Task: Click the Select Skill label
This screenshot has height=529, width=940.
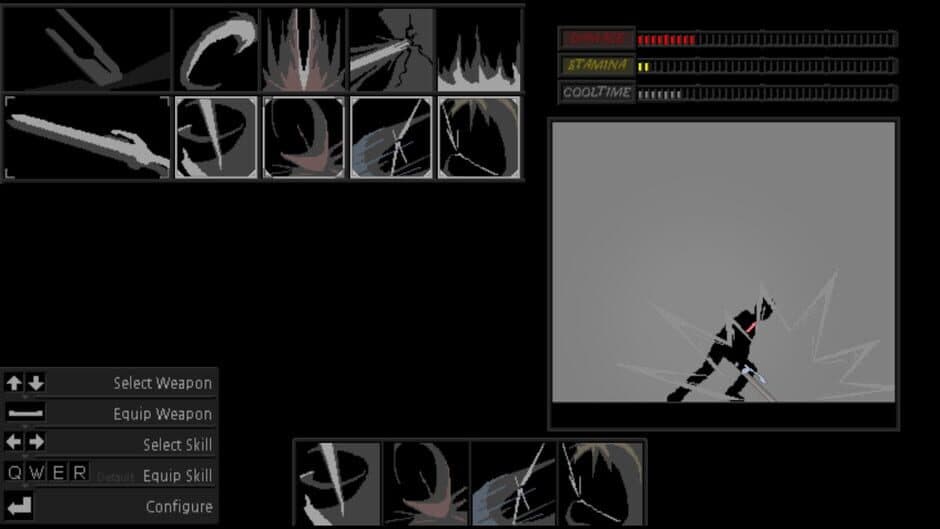Action: tap(177, 444)
